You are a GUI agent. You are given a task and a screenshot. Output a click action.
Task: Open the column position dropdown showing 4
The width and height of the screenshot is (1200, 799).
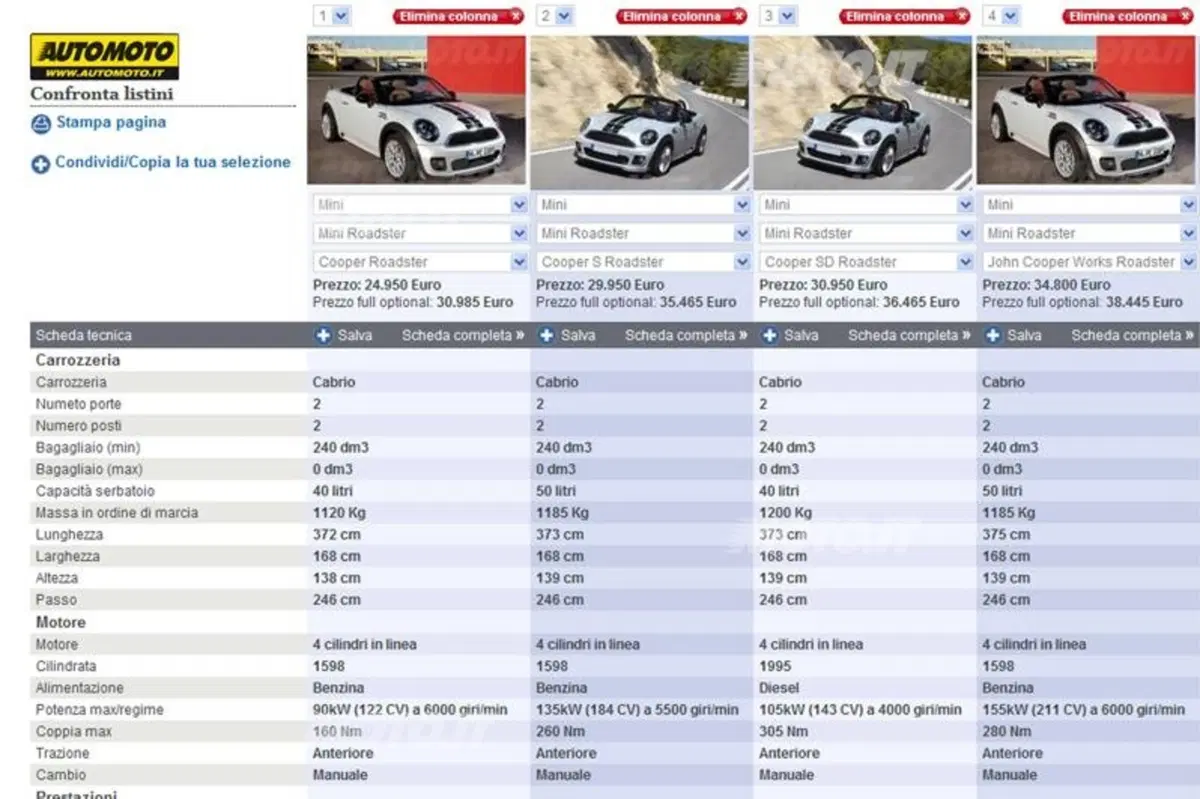click(x=1001, y=16)
